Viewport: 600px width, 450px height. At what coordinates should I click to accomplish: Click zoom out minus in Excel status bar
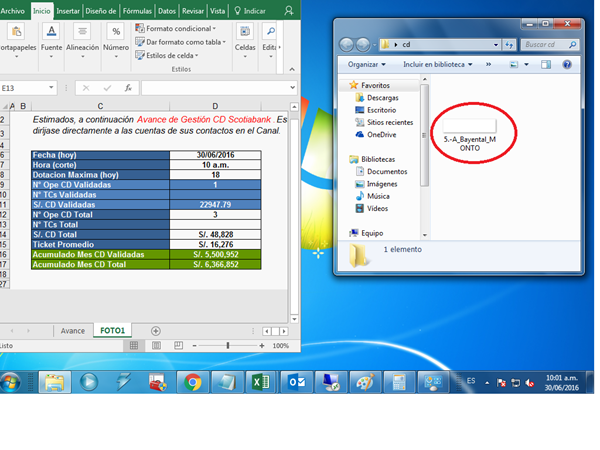[x=194, y=346]
